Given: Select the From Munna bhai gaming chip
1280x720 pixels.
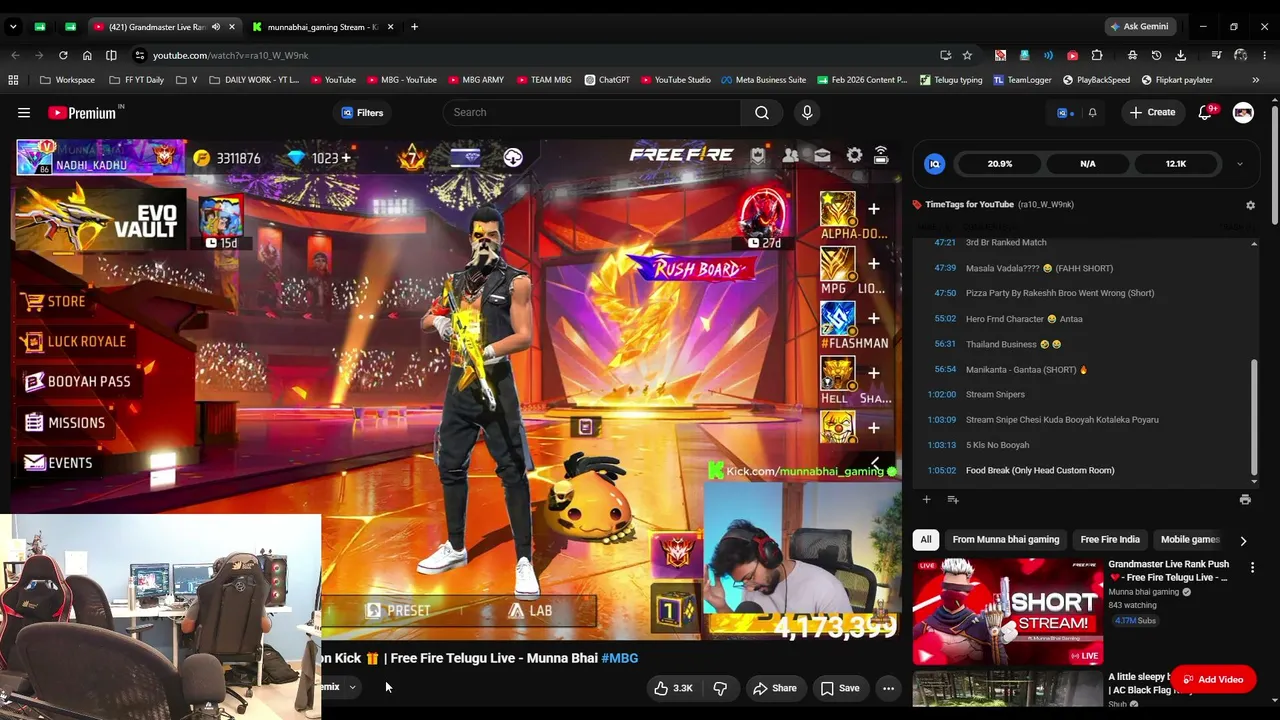Looking at the screenshot, I should [1006, 540].
